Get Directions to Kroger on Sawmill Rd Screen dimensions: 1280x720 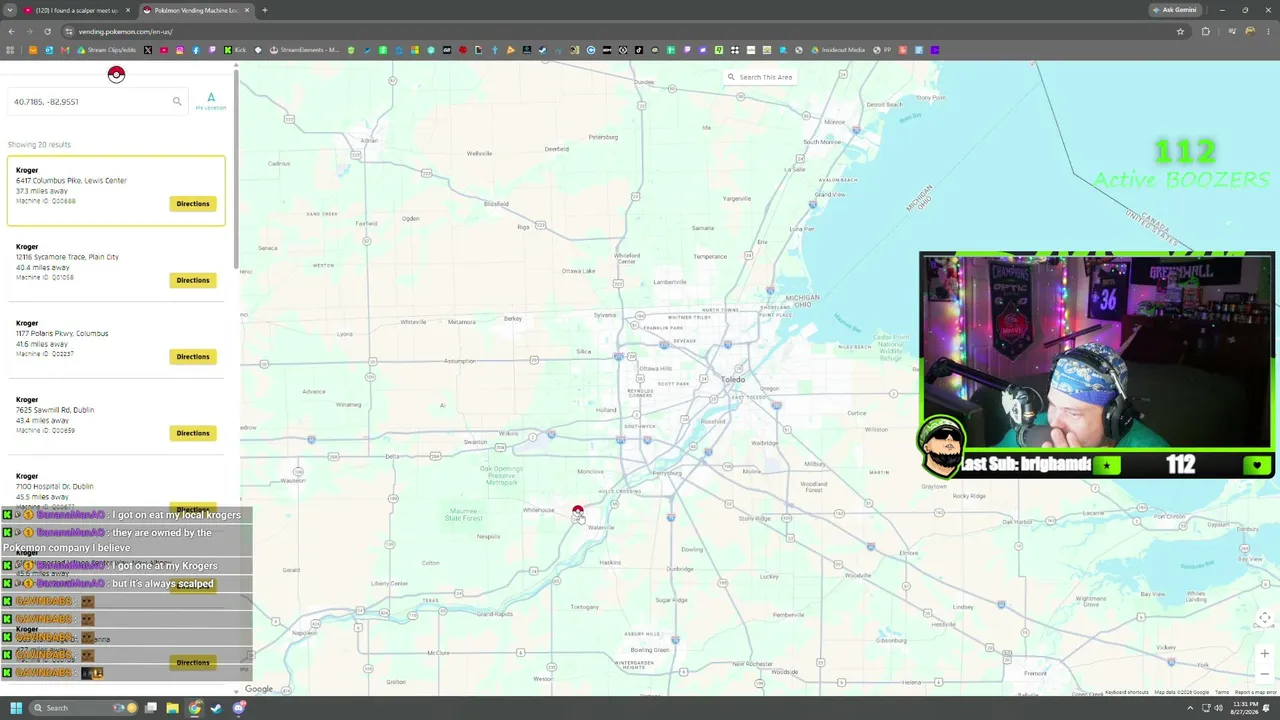pos(193,433)
